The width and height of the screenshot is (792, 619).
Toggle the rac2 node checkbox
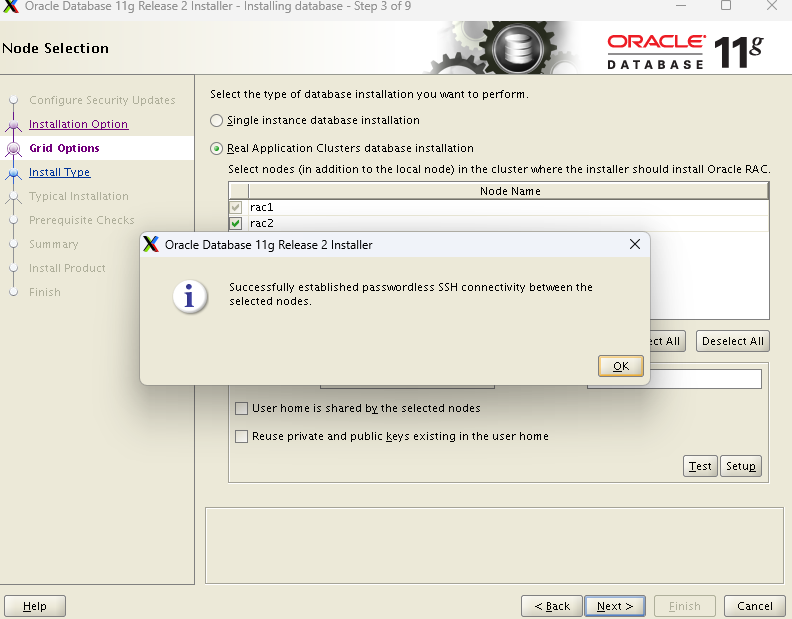pos(235,223)
